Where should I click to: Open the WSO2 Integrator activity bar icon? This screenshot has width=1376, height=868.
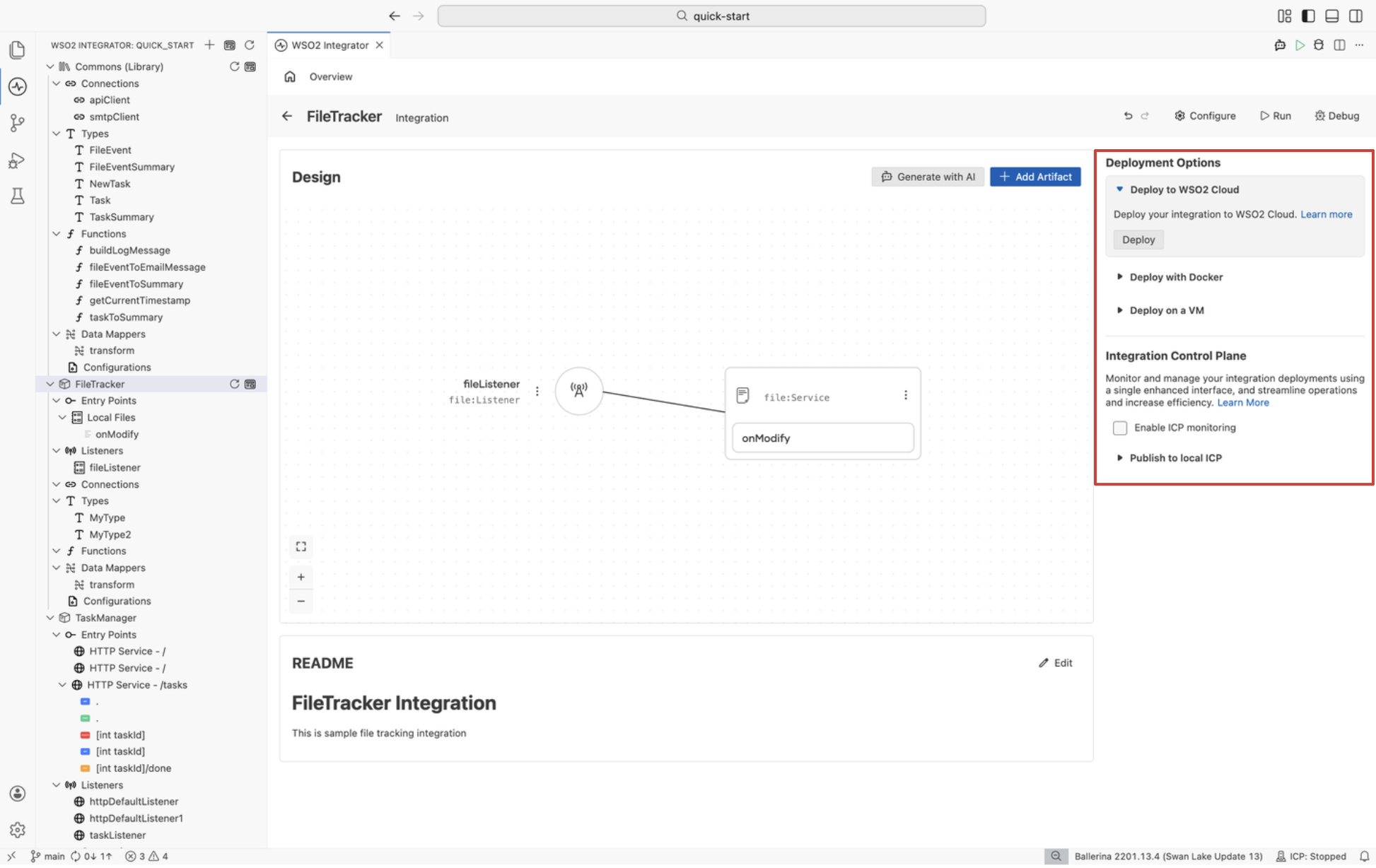coord(18,86)
